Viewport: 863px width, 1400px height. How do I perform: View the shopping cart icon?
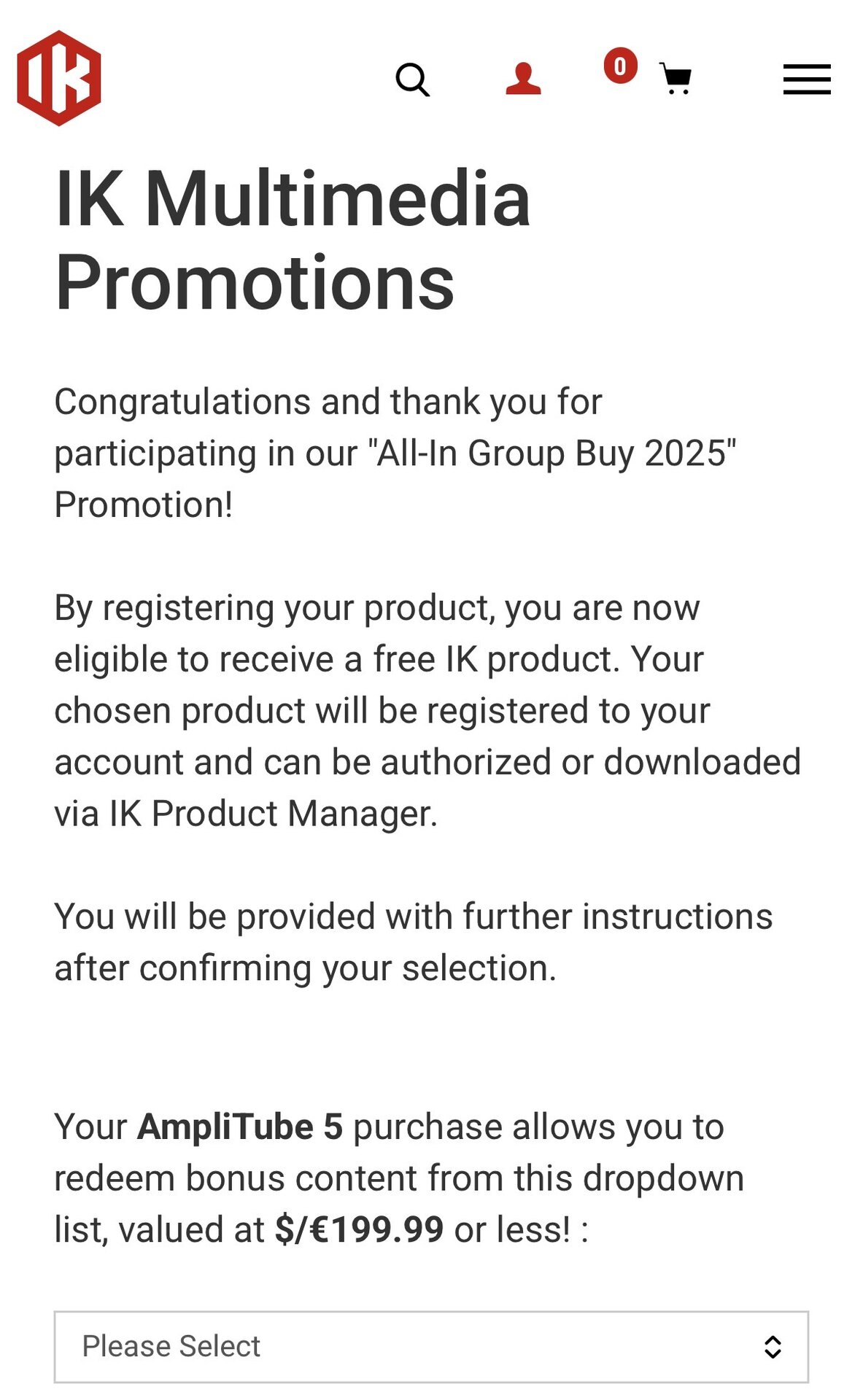point(676,79)
